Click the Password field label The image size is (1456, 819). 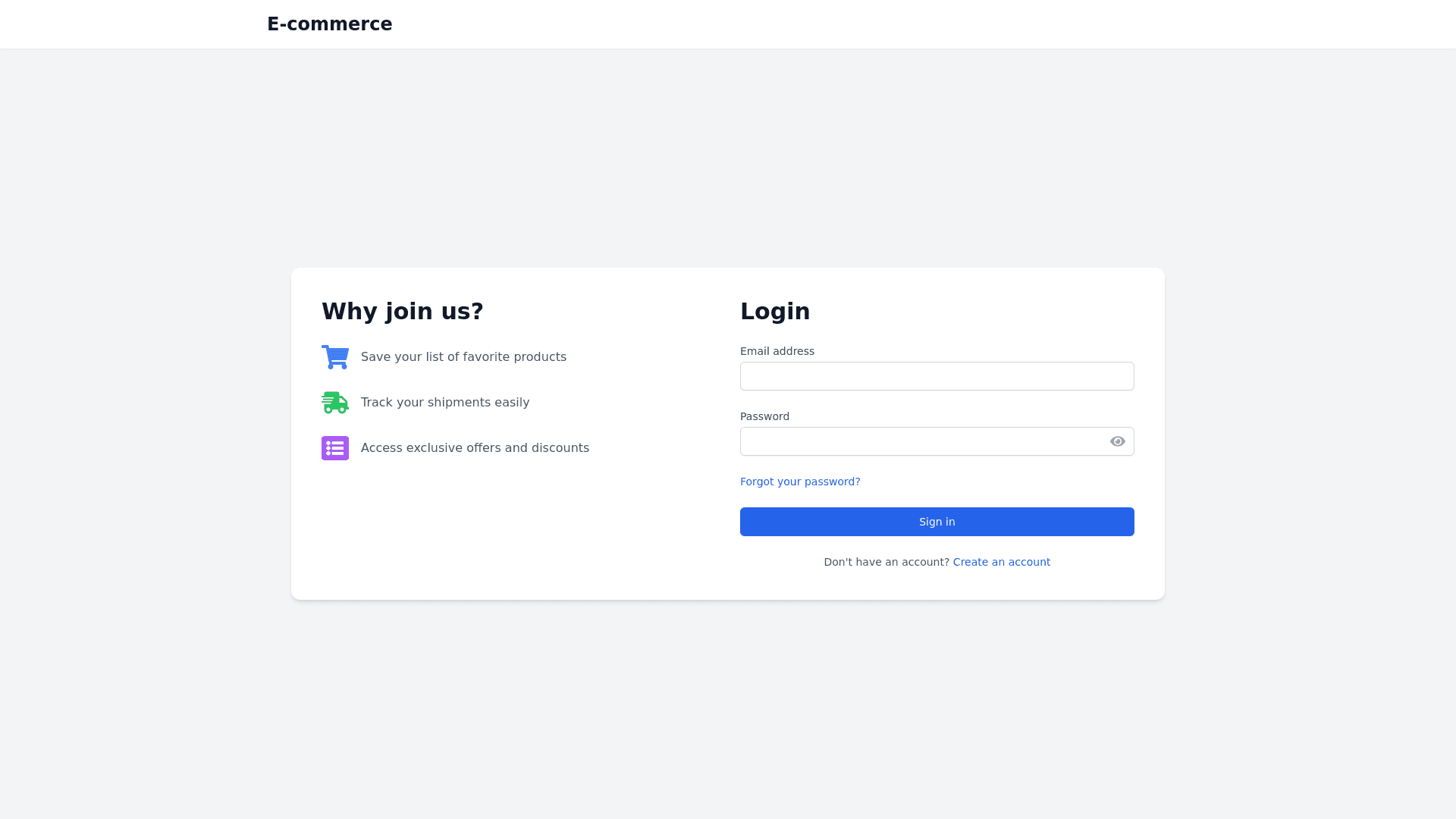(x=764, y=416)
